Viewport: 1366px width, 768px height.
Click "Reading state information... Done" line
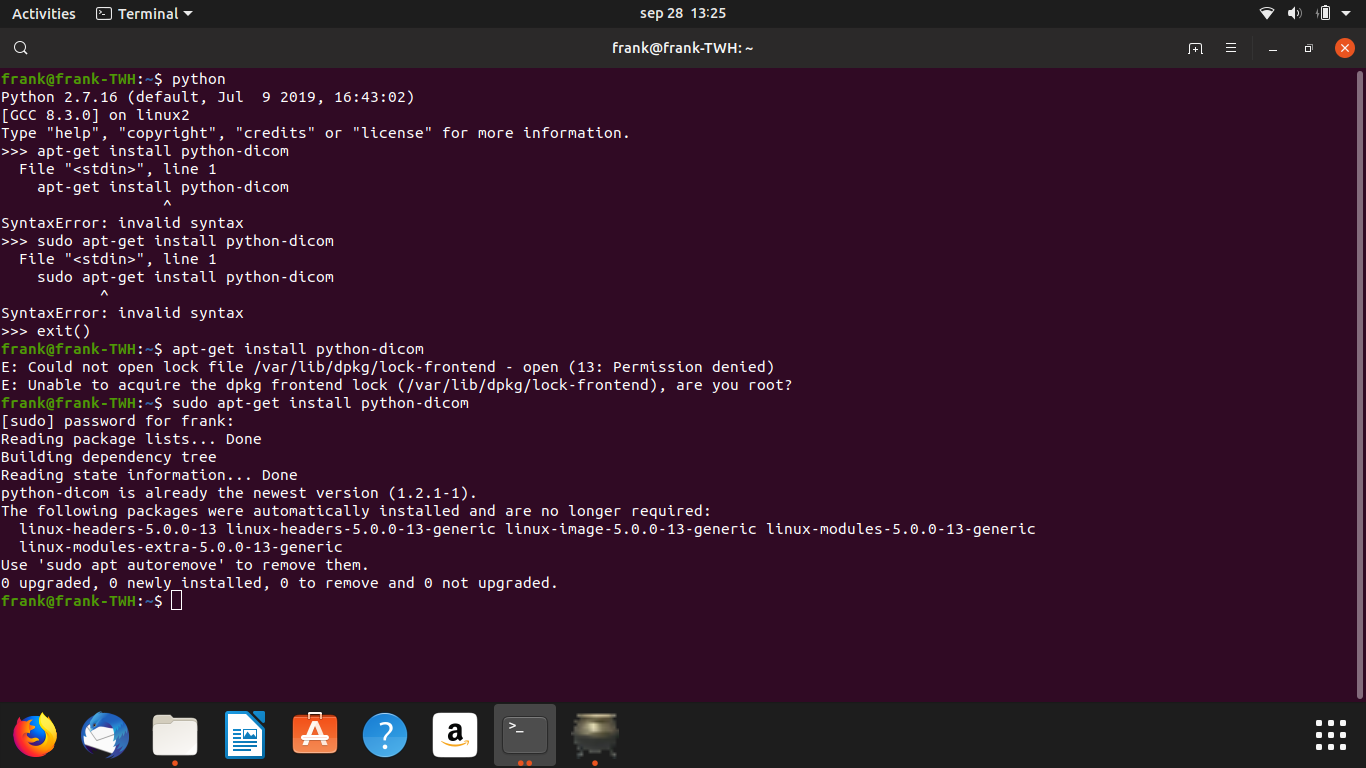[x=149, y=475]
